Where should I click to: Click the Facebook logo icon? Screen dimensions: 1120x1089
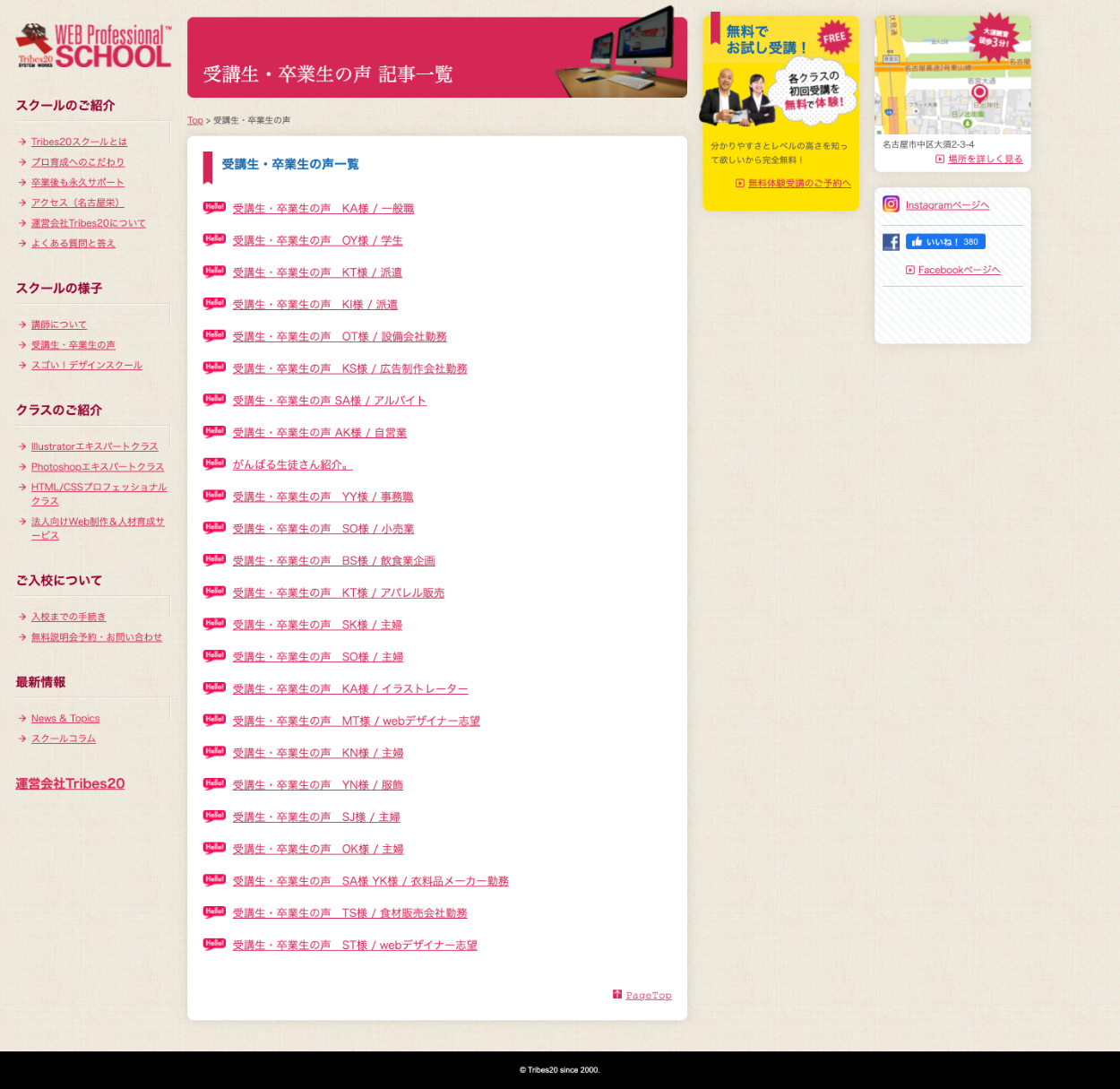[891, 242]
